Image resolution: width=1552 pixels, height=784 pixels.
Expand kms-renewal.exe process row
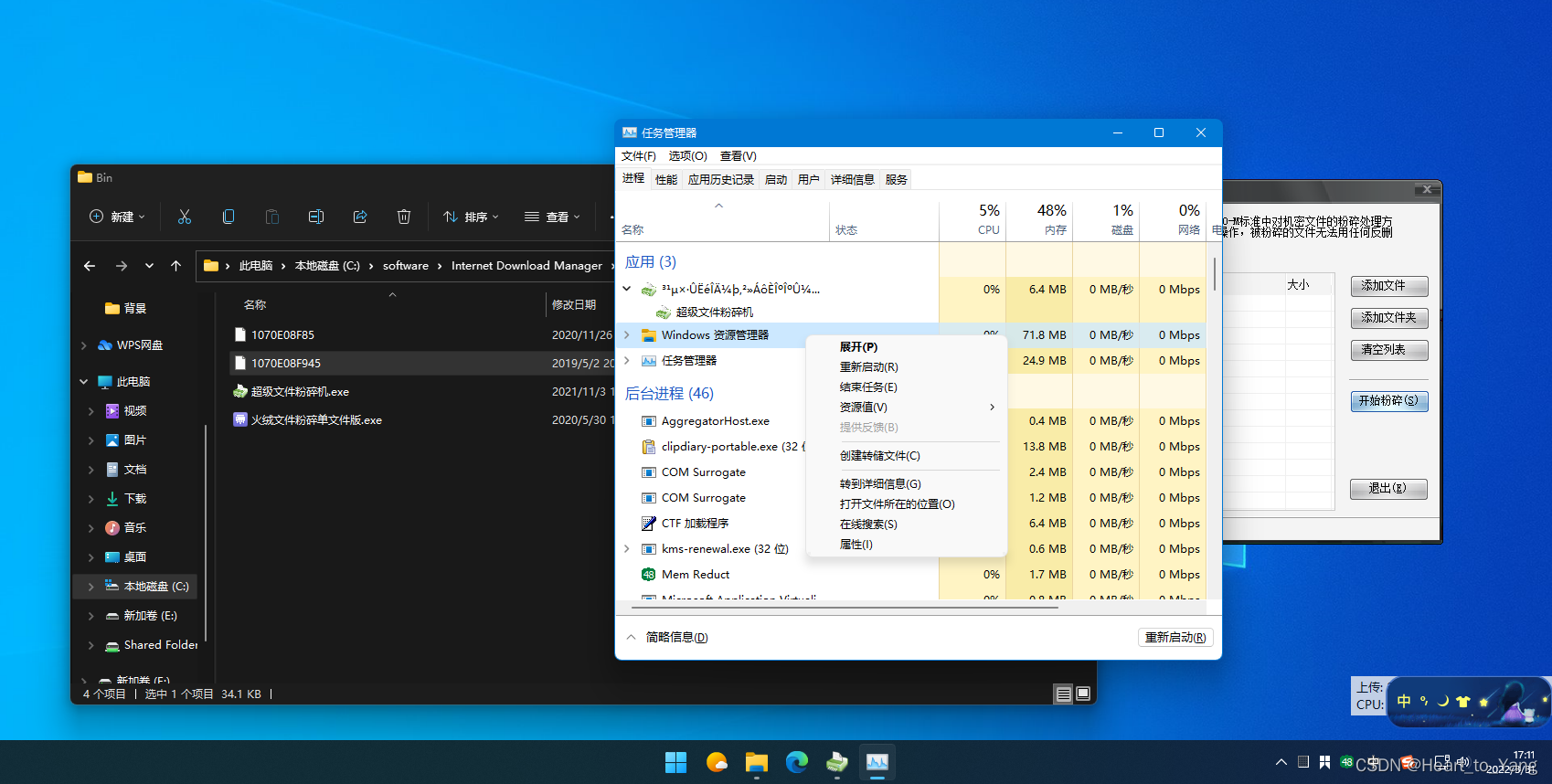tap(627, 549)
